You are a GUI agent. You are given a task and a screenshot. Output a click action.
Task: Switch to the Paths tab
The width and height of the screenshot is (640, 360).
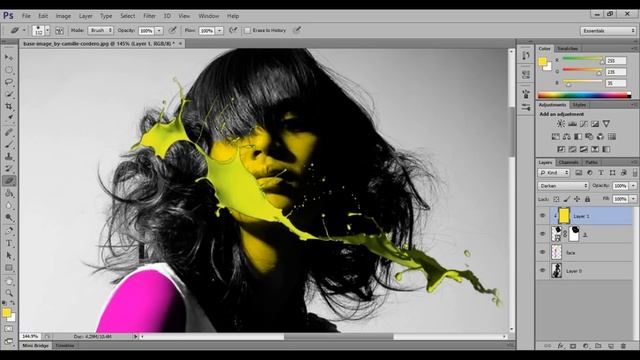591,162
